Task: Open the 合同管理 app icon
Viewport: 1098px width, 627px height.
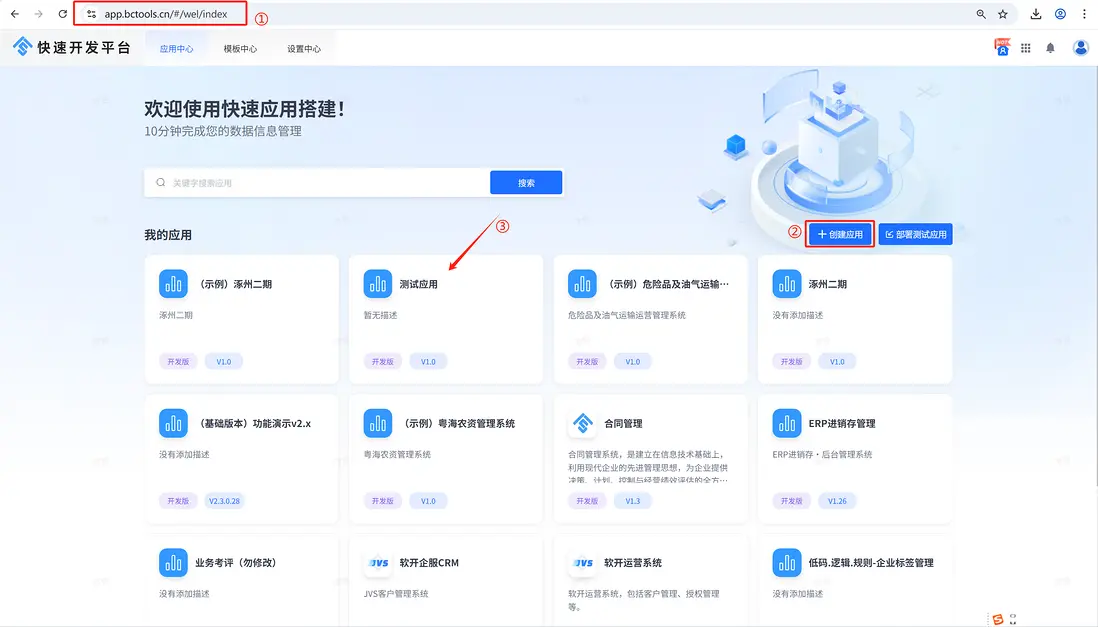Action: click(x=582, y=423)
